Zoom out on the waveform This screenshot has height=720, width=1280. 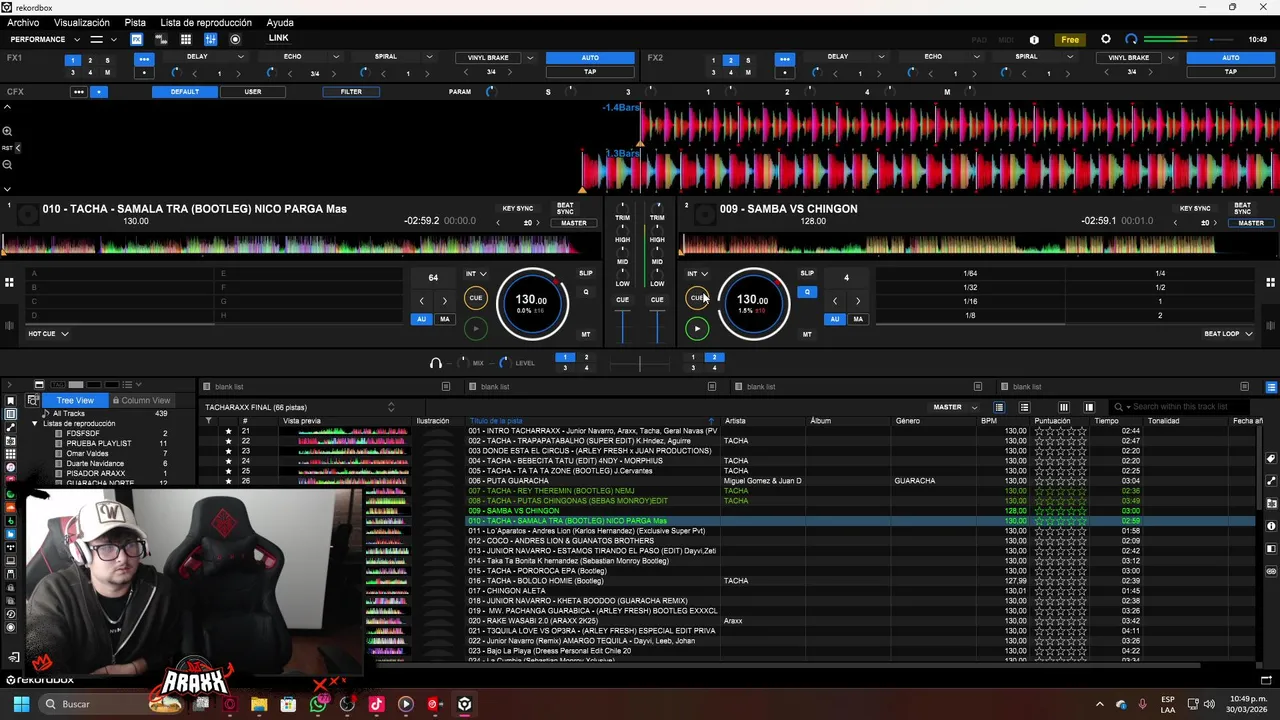[x=7, y=164]
